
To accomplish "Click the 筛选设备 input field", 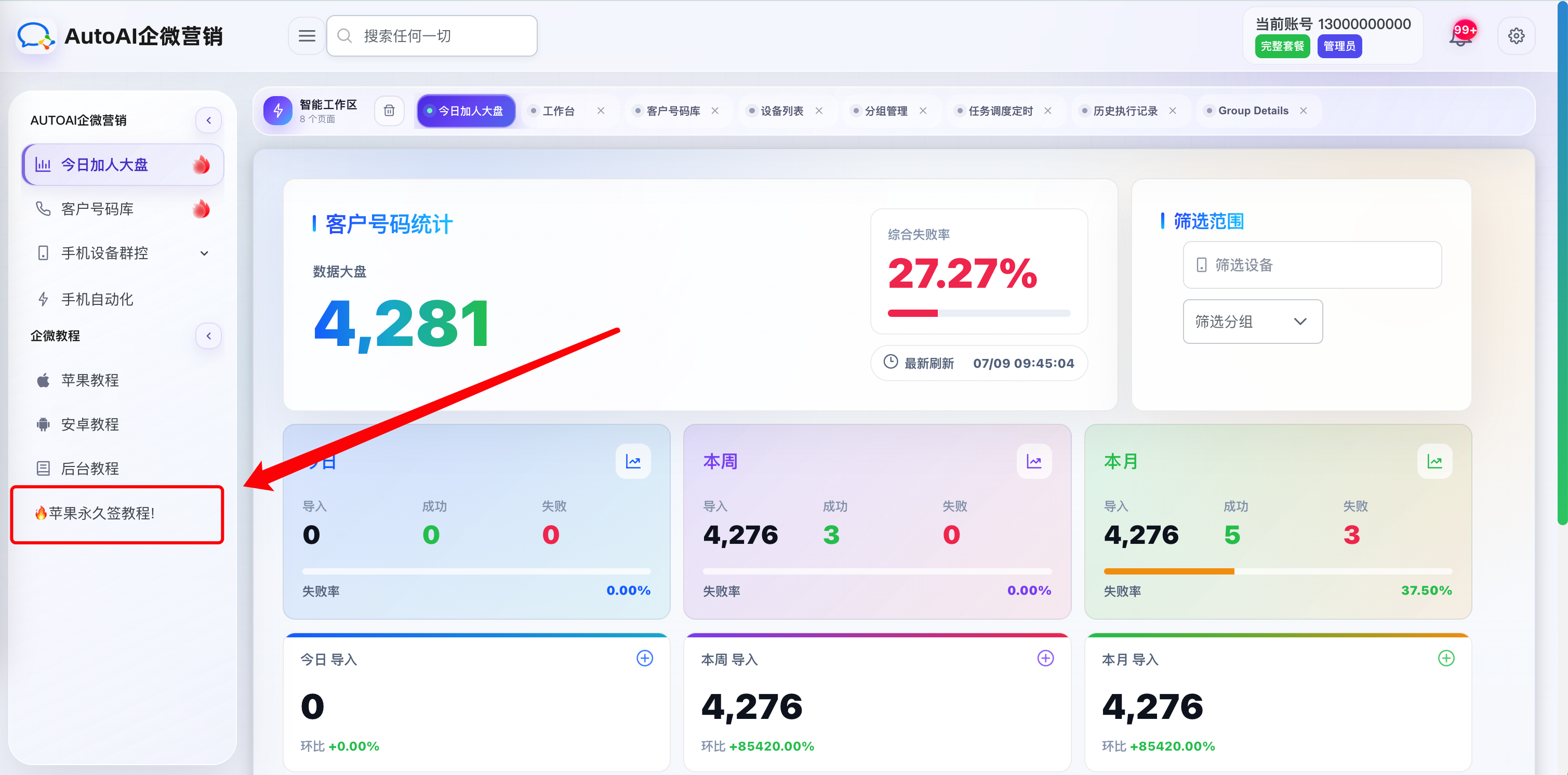I will pyautogui.click(x=1312, y=265).
